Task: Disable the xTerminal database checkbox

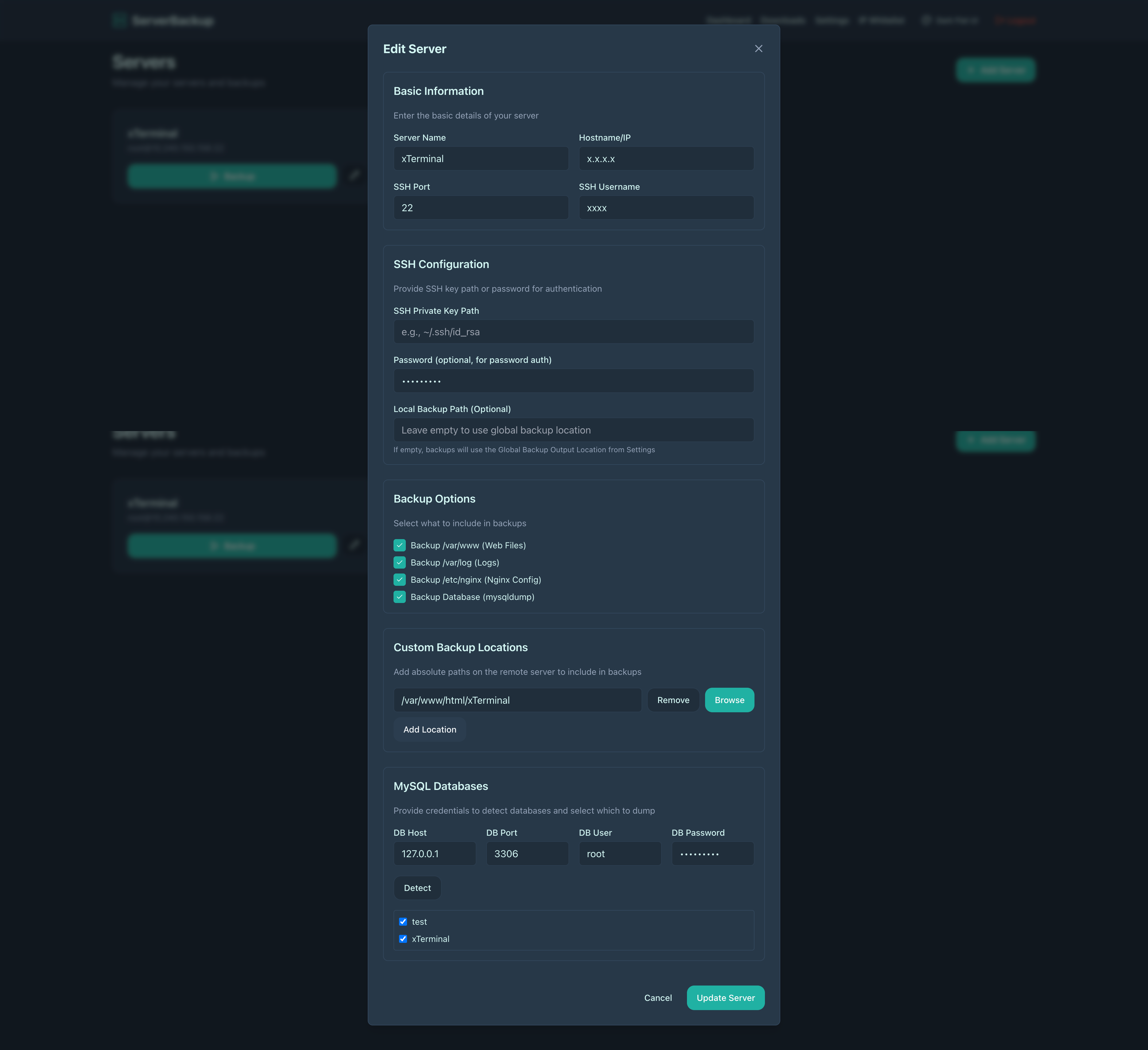Action: (x=403, y=939)
